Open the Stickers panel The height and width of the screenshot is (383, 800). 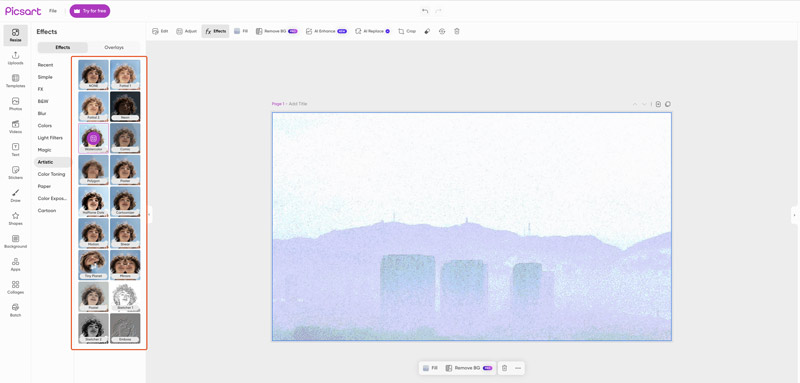[x=15, y=173]
